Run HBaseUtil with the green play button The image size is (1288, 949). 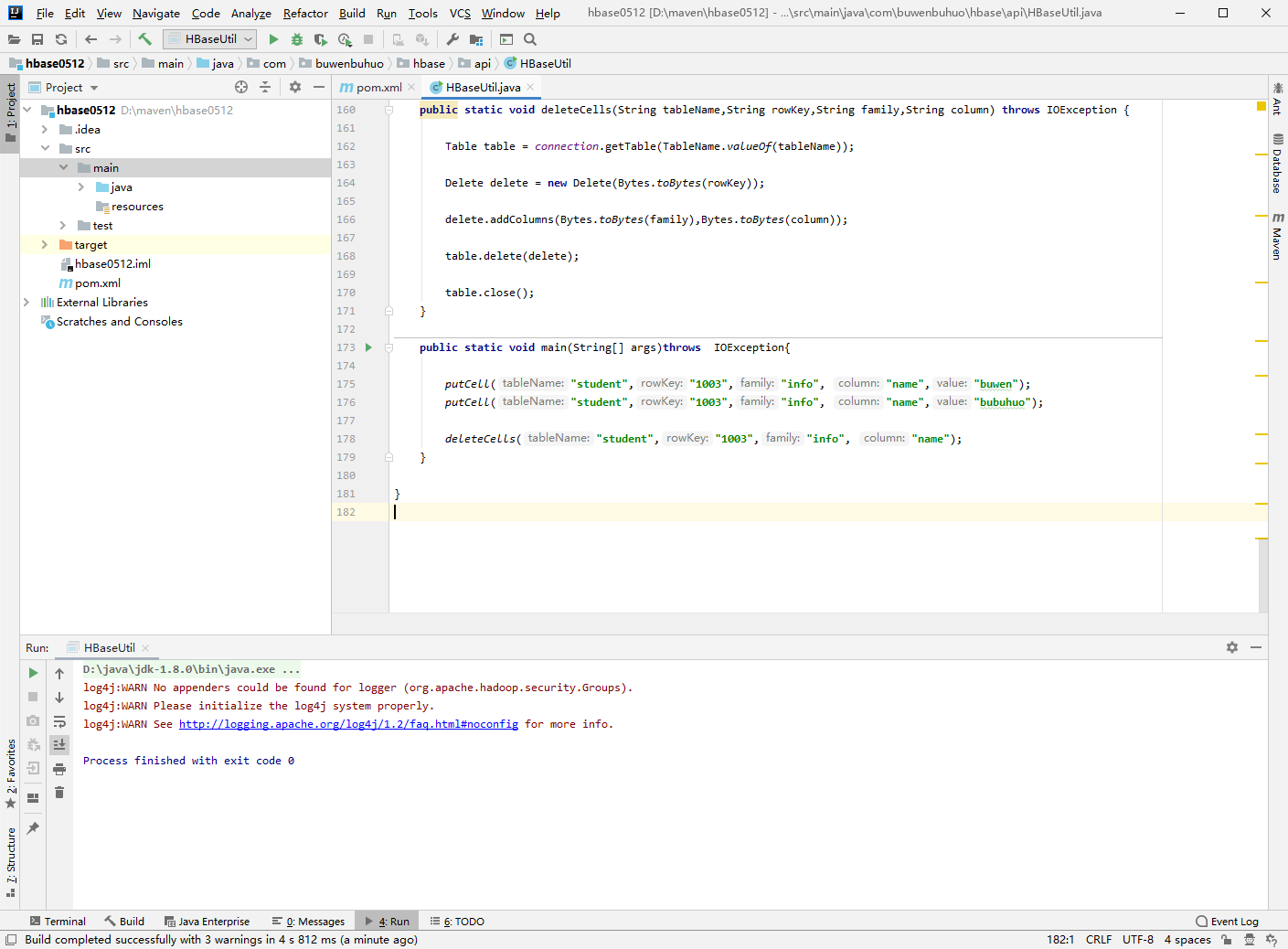point(273,39)
